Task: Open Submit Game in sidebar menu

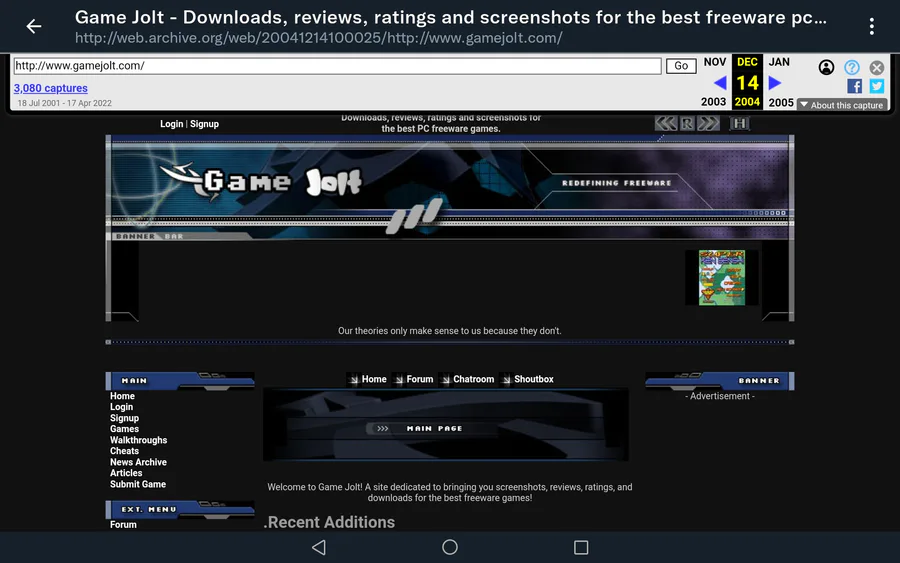Action: (138, 484)
